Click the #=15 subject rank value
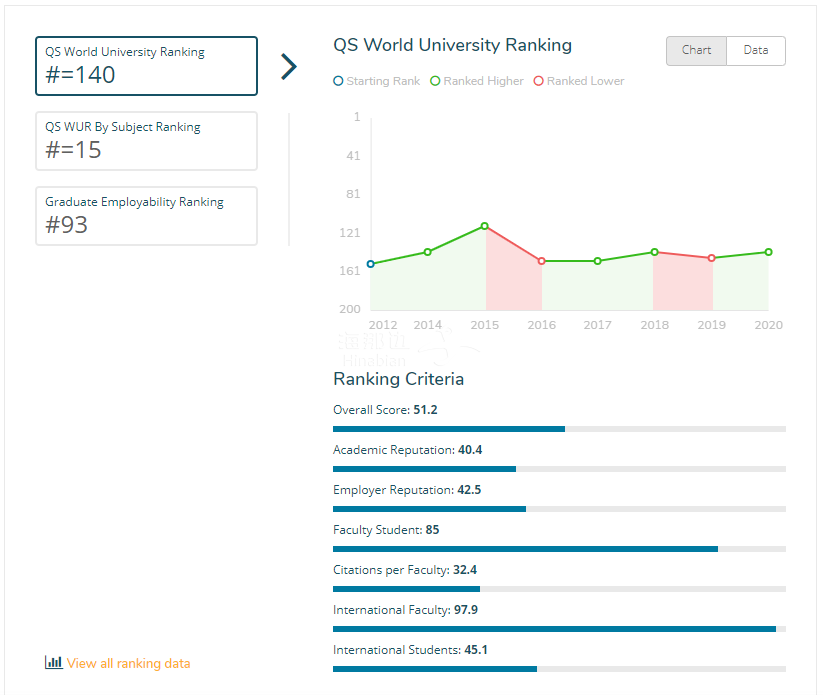Image resolution: width=823 pixels, height=695 pixels. pyautogui.click(x=73, y=150)
